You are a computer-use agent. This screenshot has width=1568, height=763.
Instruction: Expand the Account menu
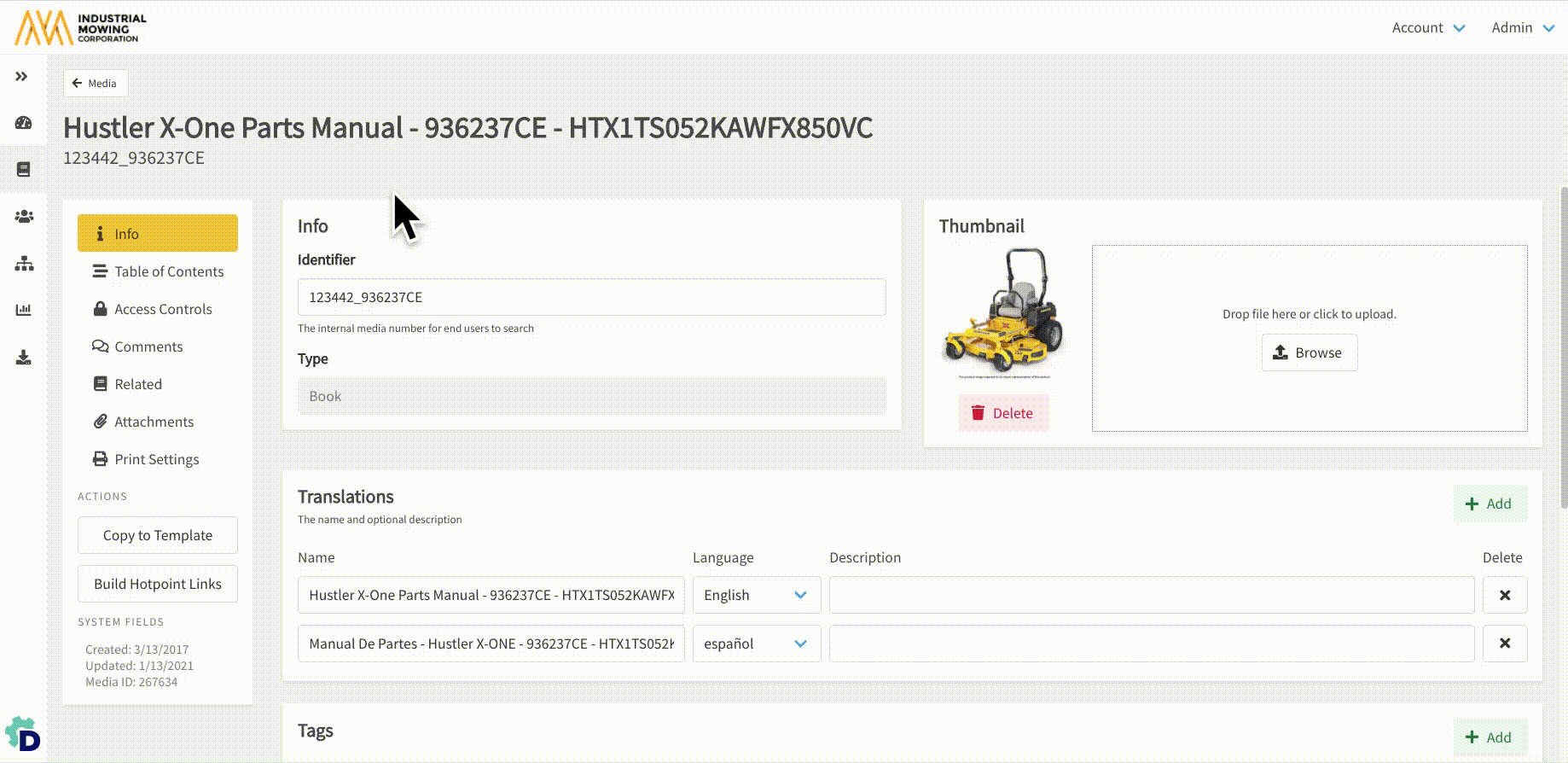1428,27
